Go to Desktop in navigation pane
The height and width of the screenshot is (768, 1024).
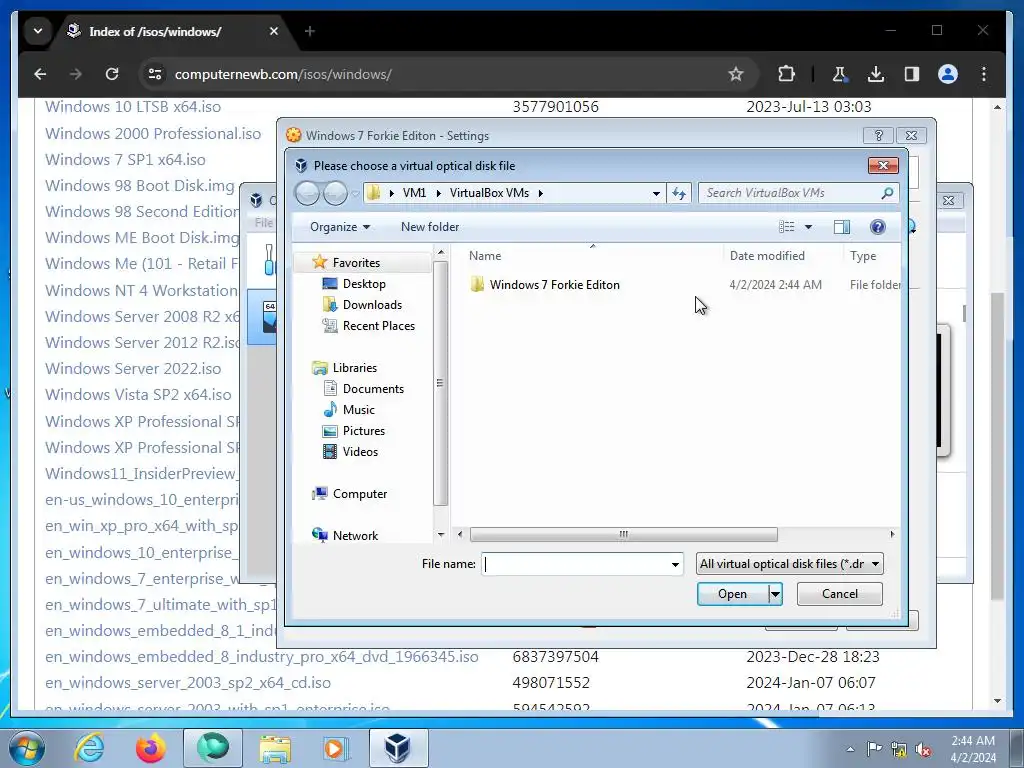pyautogui.click(x=364, y=284)
